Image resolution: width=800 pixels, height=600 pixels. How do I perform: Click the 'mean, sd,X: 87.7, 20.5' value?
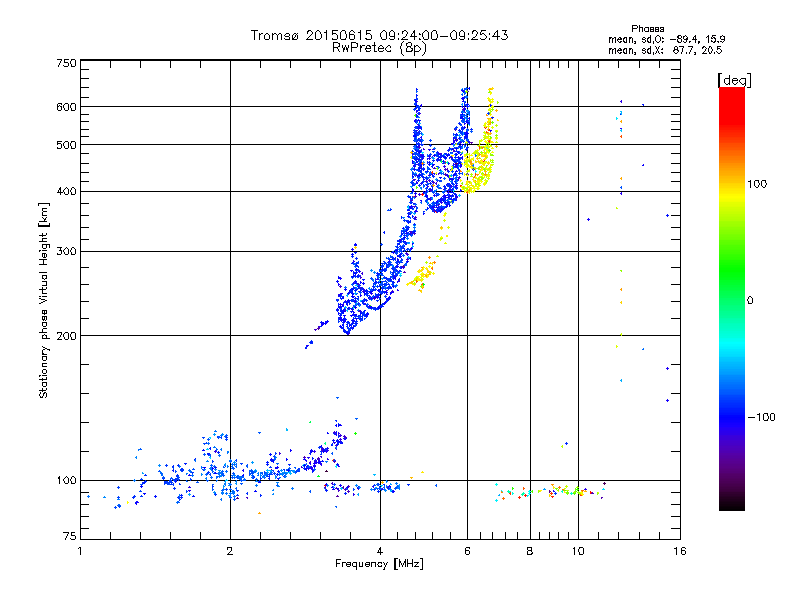pos(665,50)
